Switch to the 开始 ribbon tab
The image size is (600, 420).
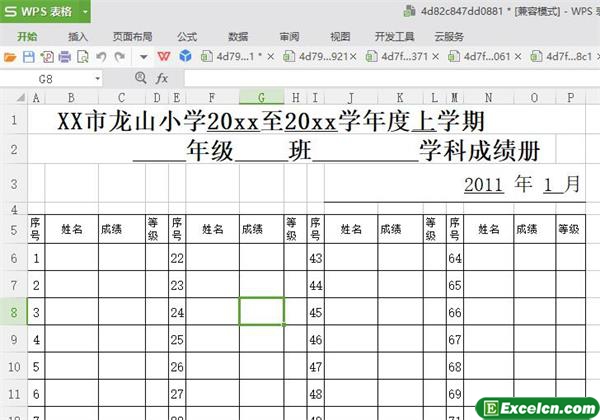[x=27, y=37]
